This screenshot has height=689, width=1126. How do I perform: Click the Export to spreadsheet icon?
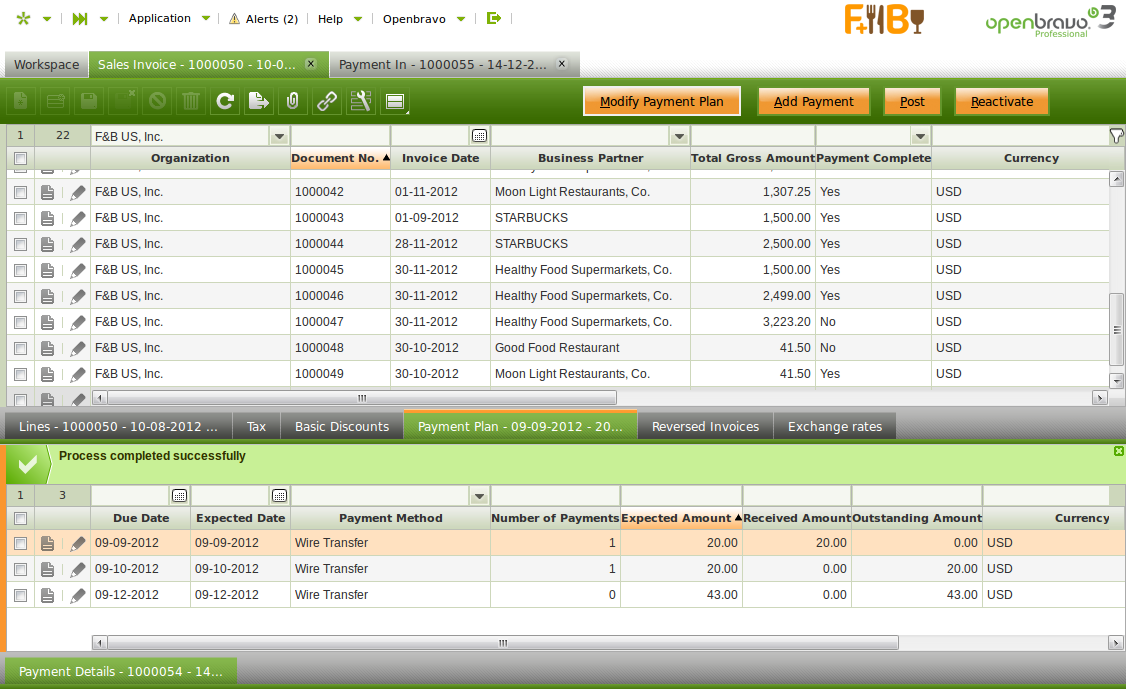point(259,101)
